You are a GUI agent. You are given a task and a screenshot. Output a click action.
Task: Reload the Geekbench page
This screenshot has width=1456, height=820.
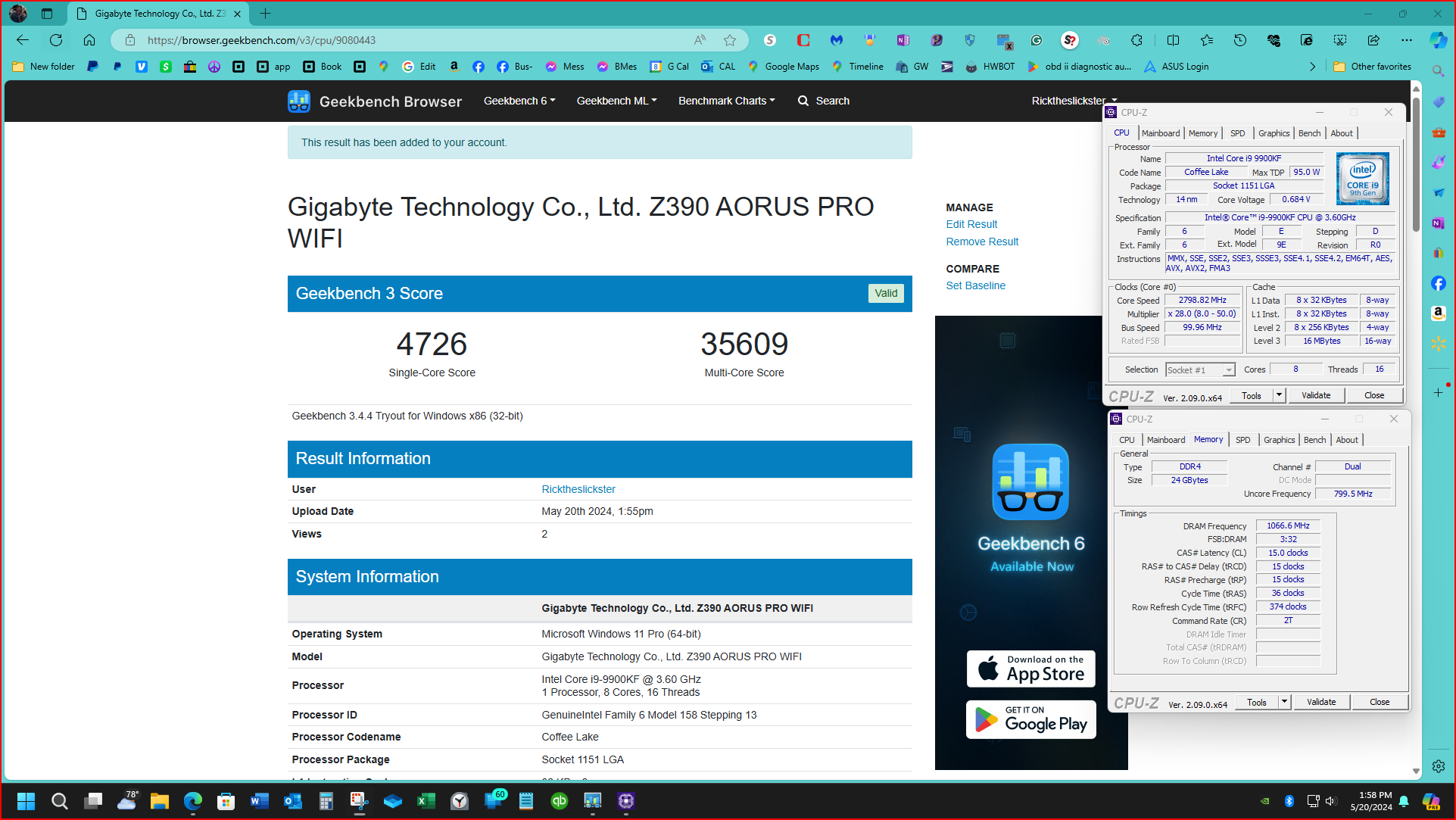pyautogui.click(x=56, y=40)
